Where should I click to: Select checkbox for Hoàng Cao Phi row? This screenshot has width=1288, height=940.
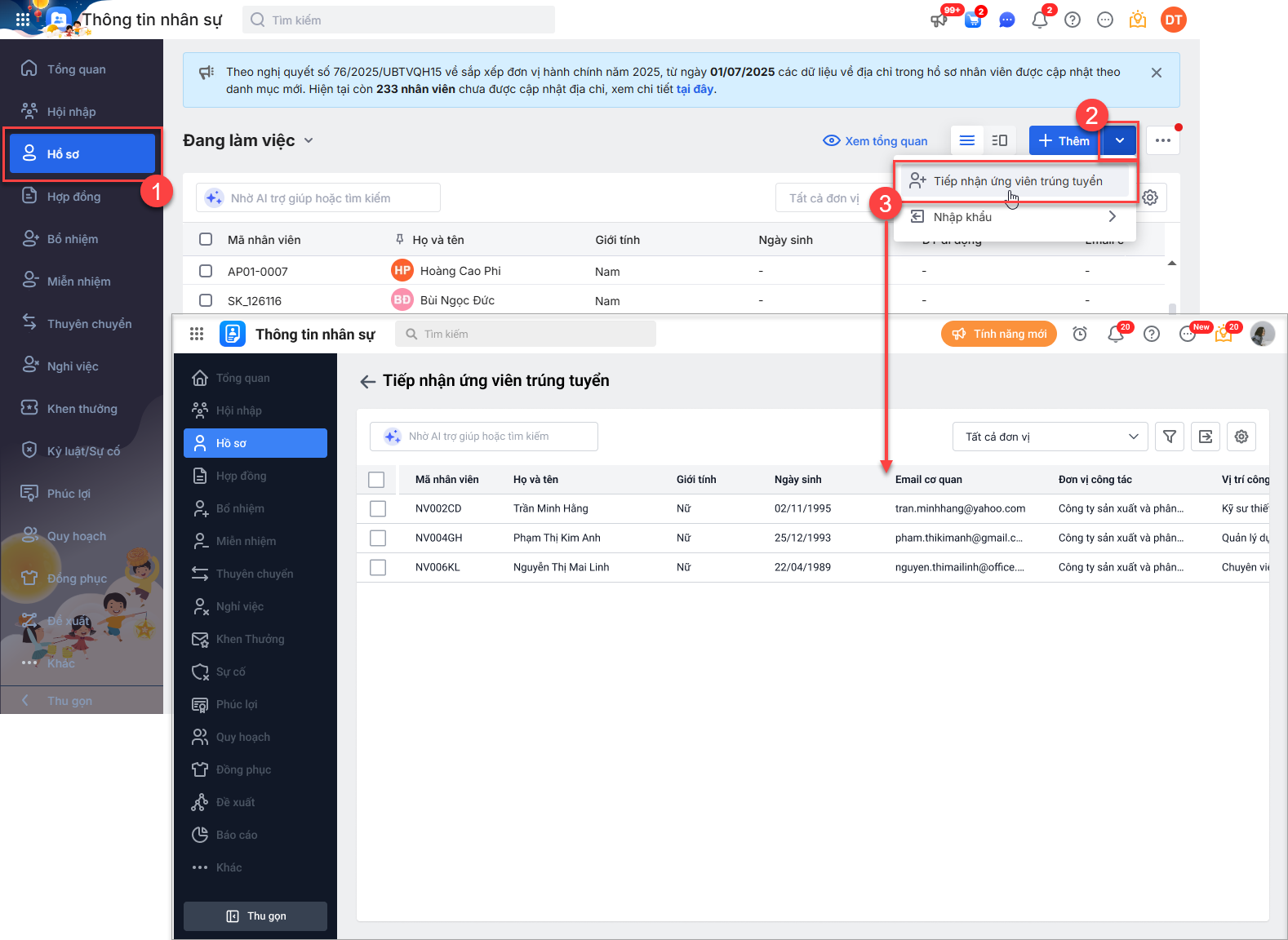(206, 271)
